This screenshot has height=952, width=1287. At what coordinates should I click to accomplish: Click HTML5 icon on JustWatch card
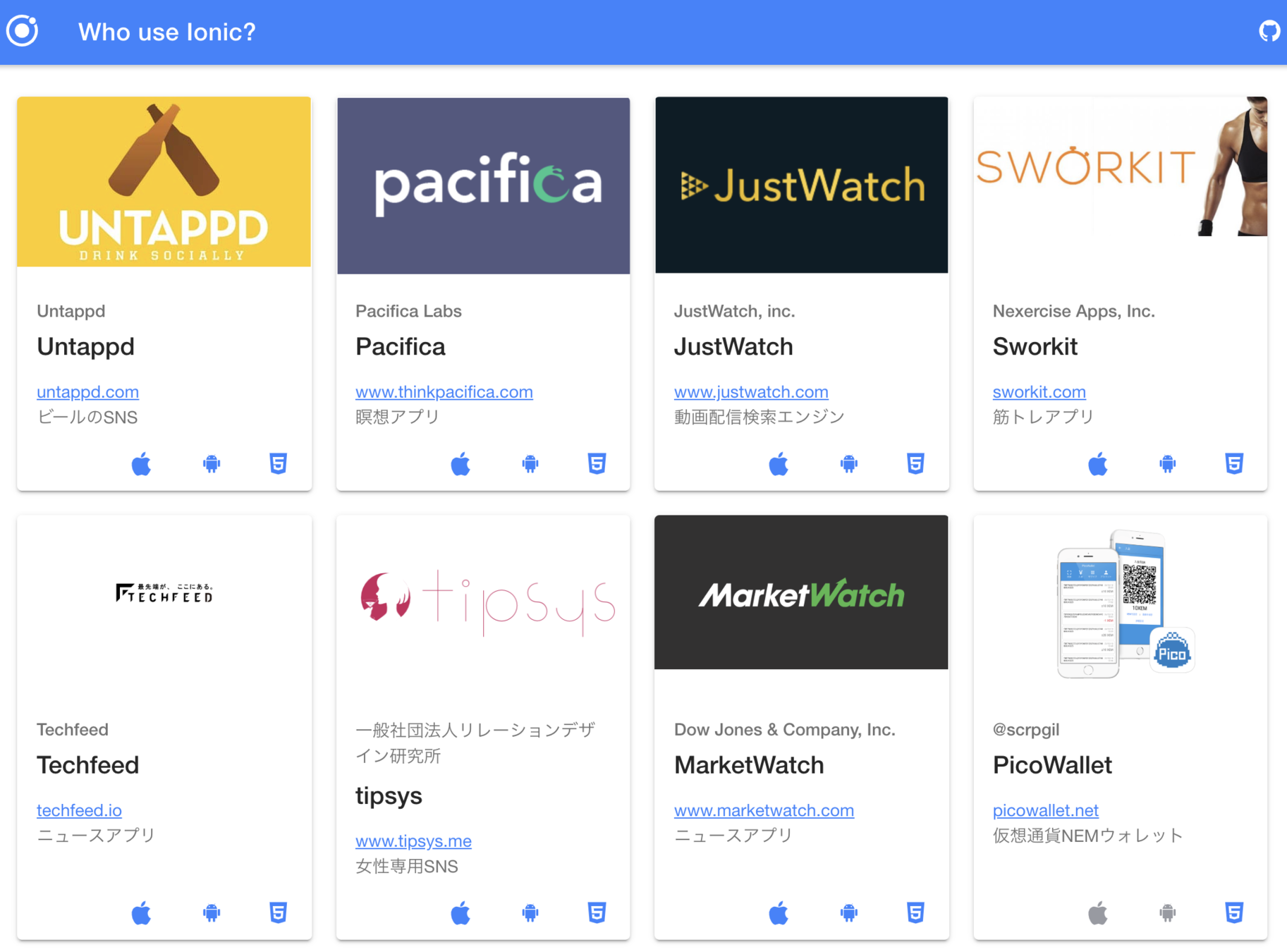[x=916, y=464]
